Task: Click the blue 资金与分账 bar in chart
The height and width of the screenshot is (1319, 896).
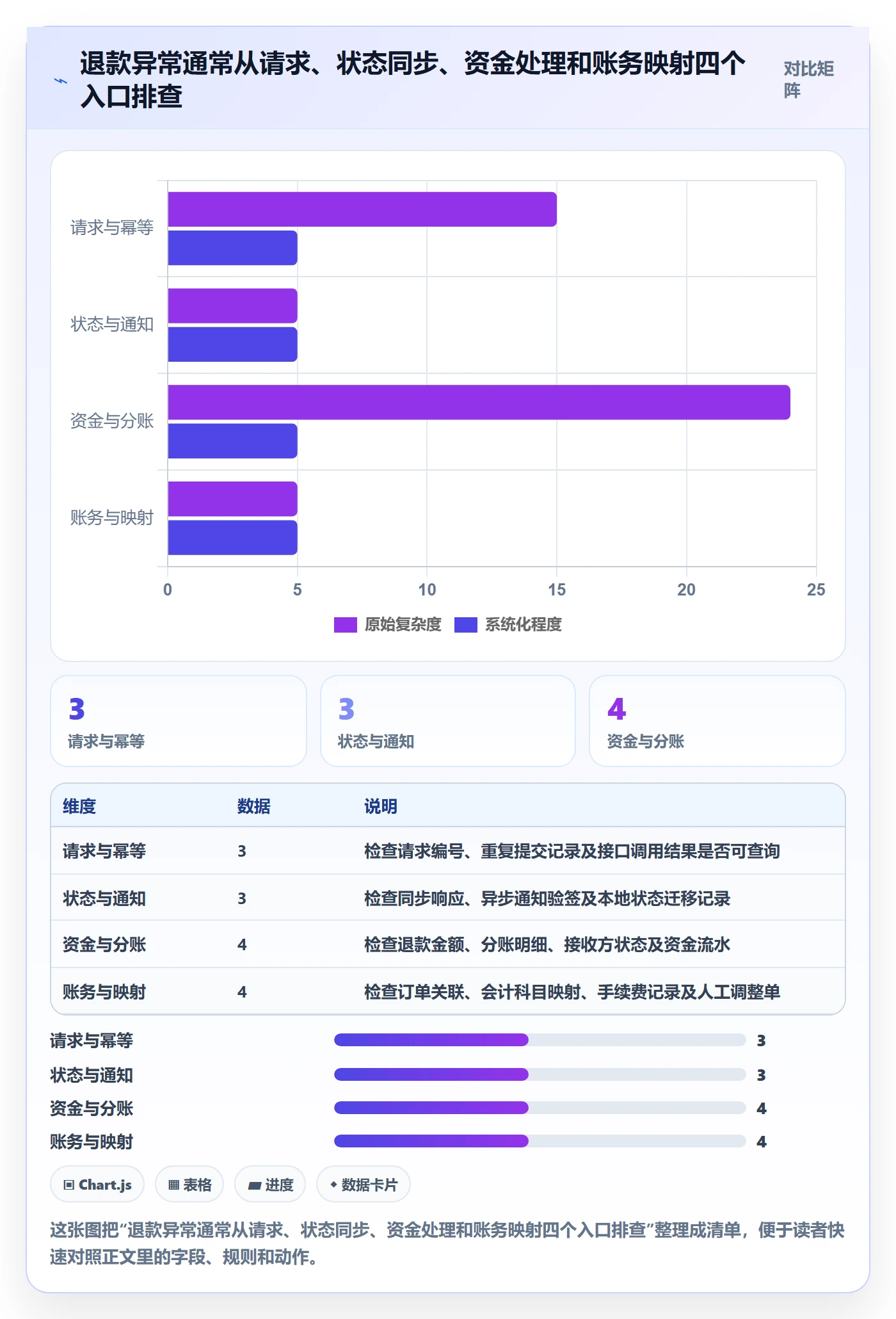Action: 232,441
